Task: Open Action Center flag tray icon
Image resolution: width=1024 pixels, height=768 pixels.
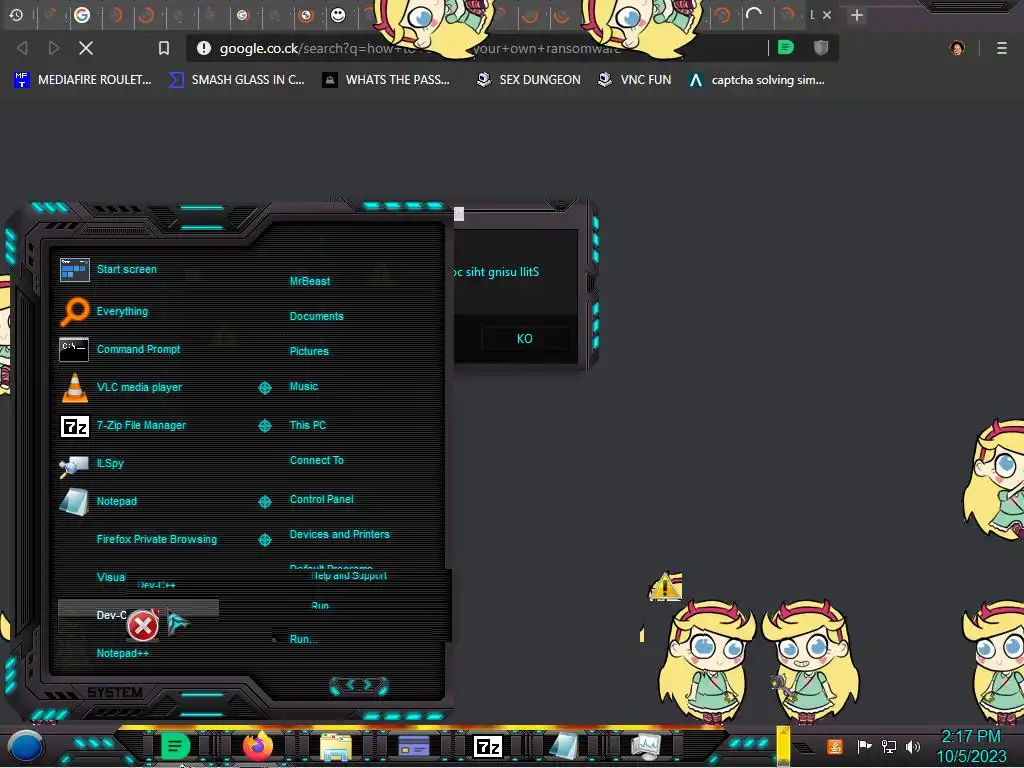Action: click(x=865, y=746)
